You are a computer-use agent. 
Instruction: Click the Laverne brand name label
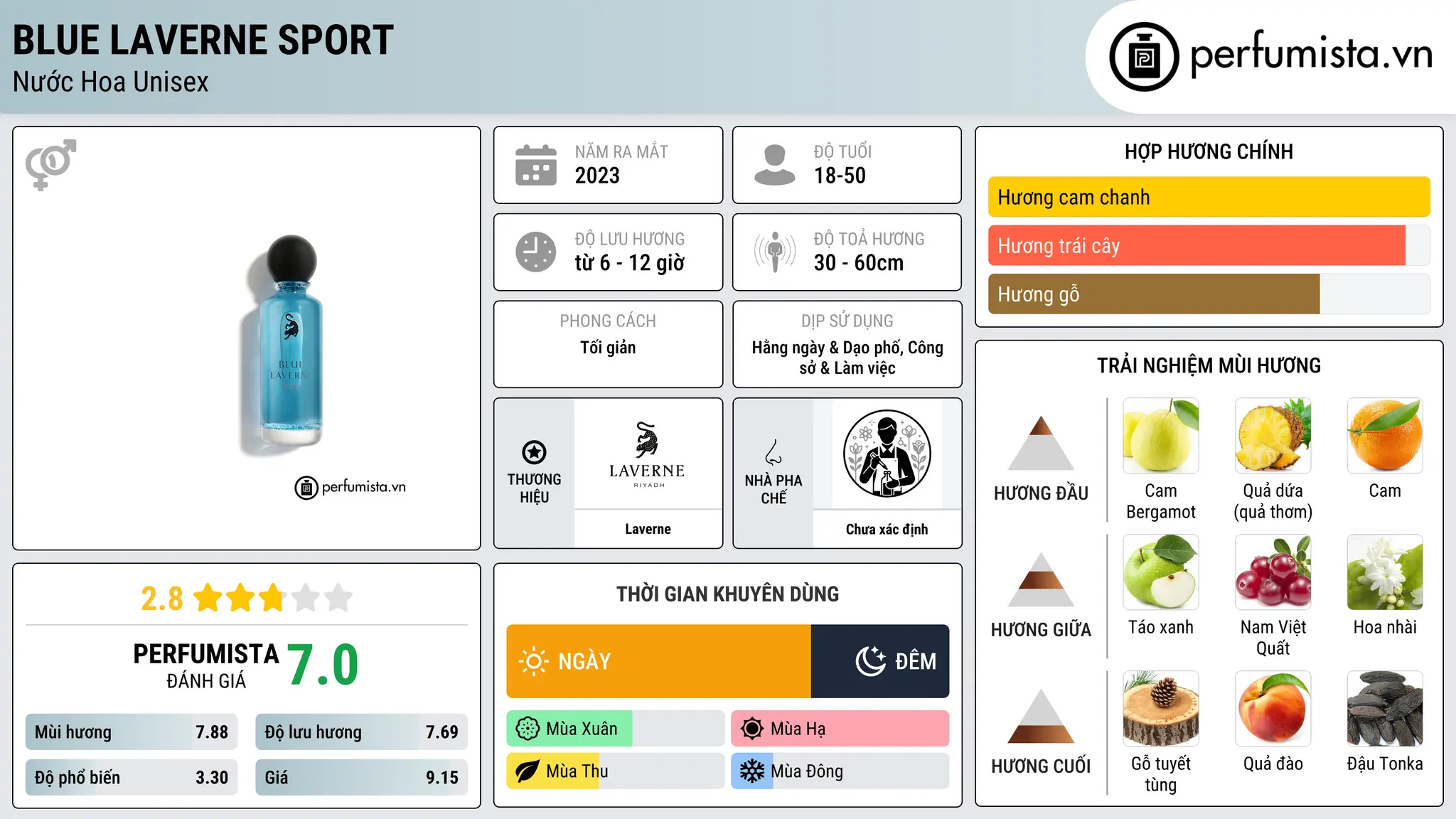click(648, 529)
